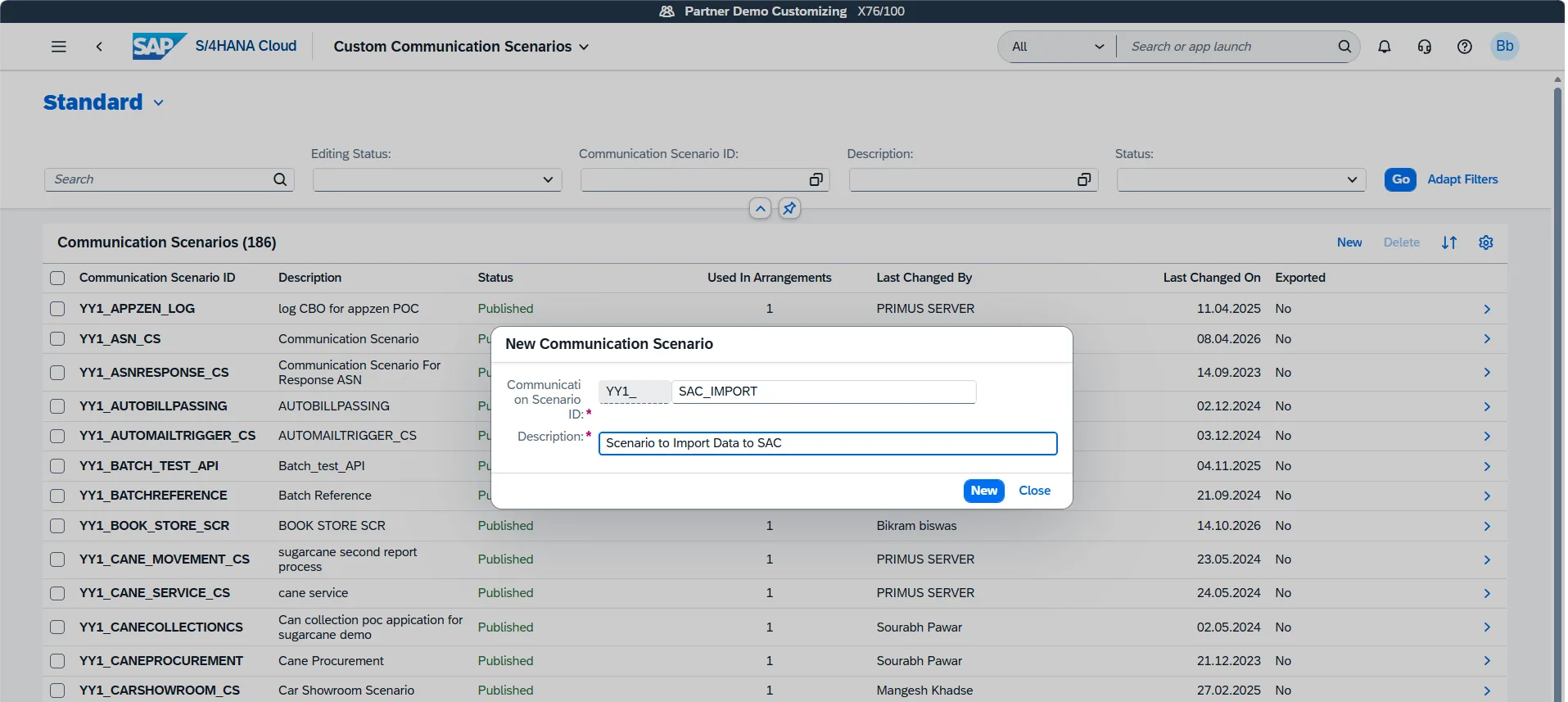Open value help for Communication Scenario ID
Screen dimensions: 1568x702
click(816, 179)
